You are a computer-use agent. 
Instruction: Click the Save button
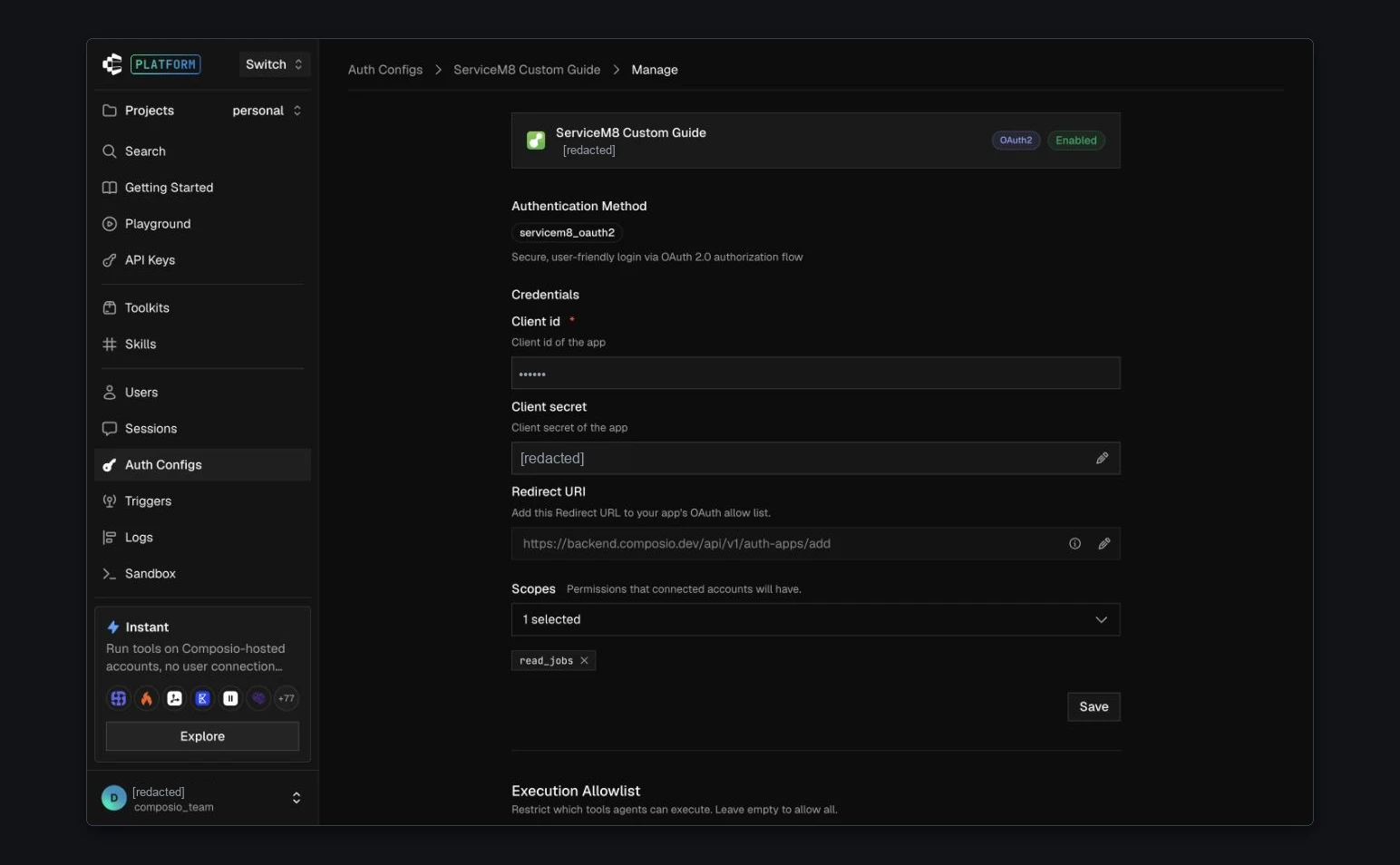(1094, 707)
